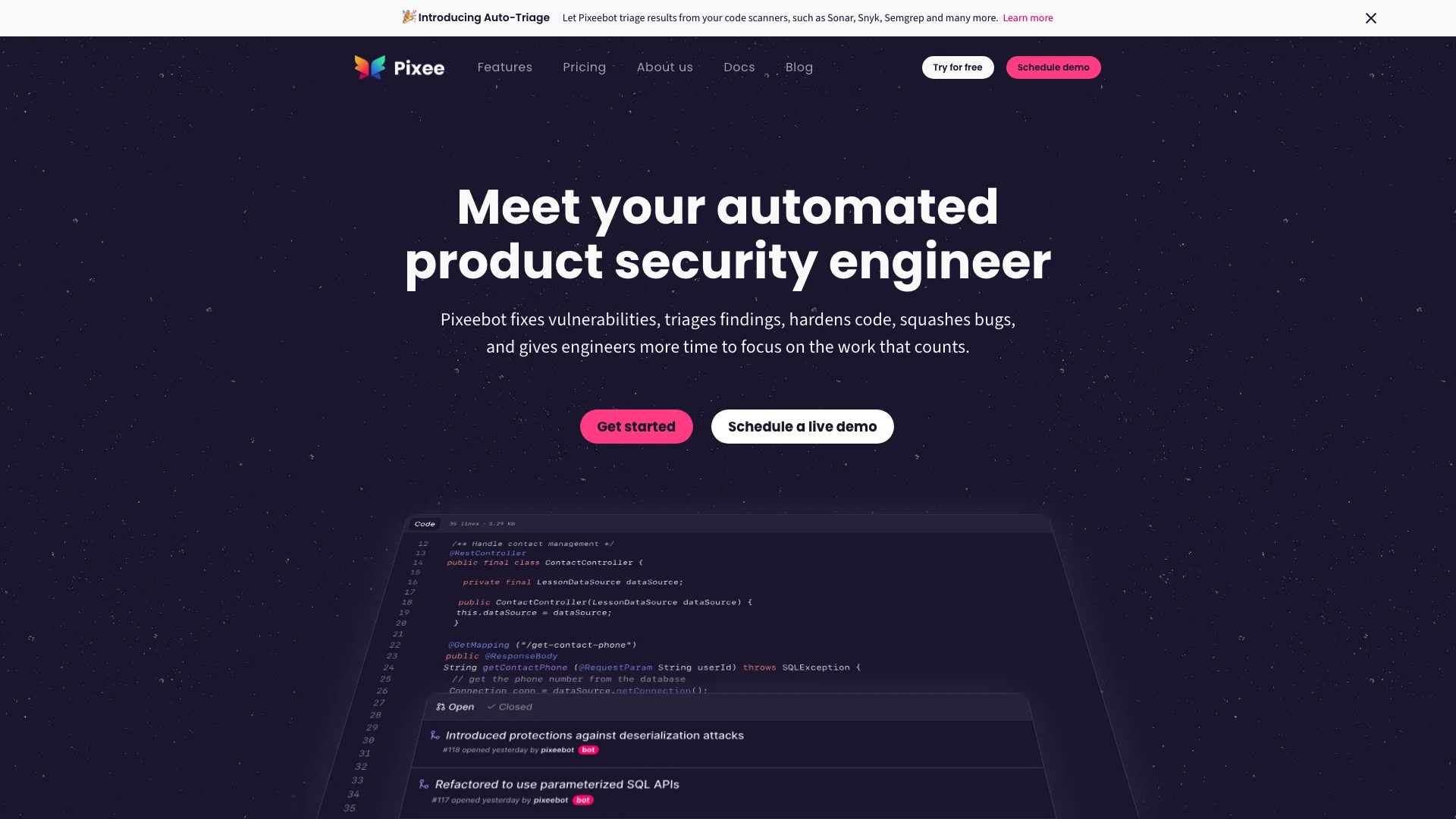This screenshot has height=819, width=1456.
Task: Click the close X icon on announcement banner
Action: [1371, 18]
